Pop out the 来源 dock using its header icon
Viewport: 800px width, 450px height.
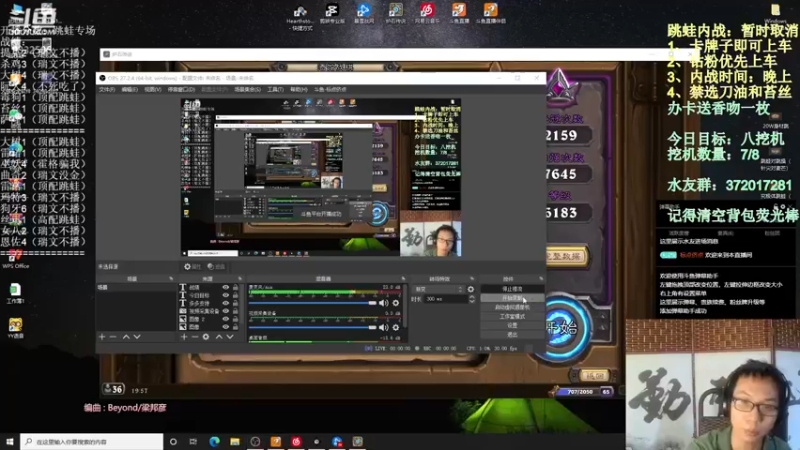click(240, 279)
